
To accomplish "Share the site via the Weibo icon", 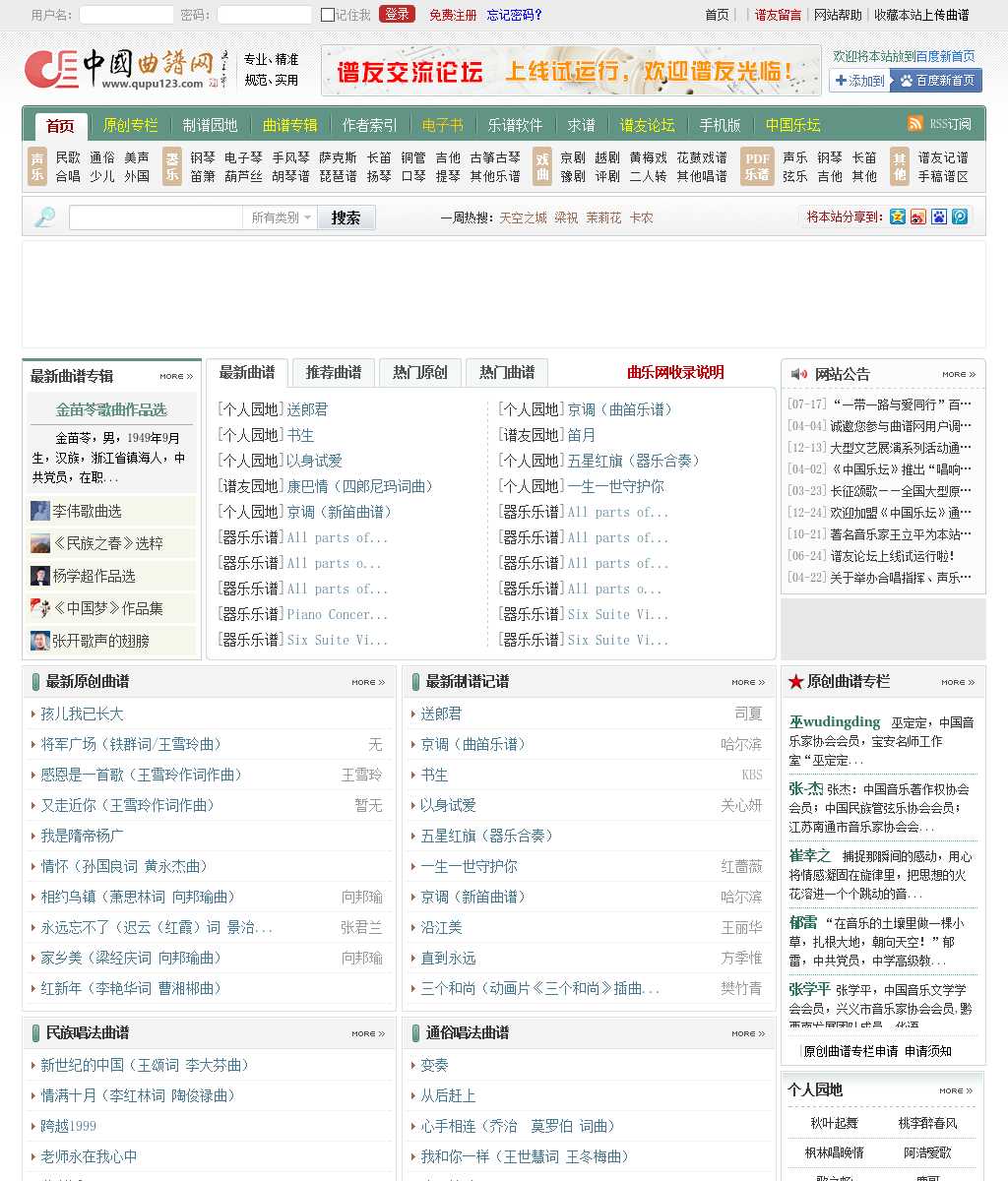I will pyautogui.click(x=917, y=217).
